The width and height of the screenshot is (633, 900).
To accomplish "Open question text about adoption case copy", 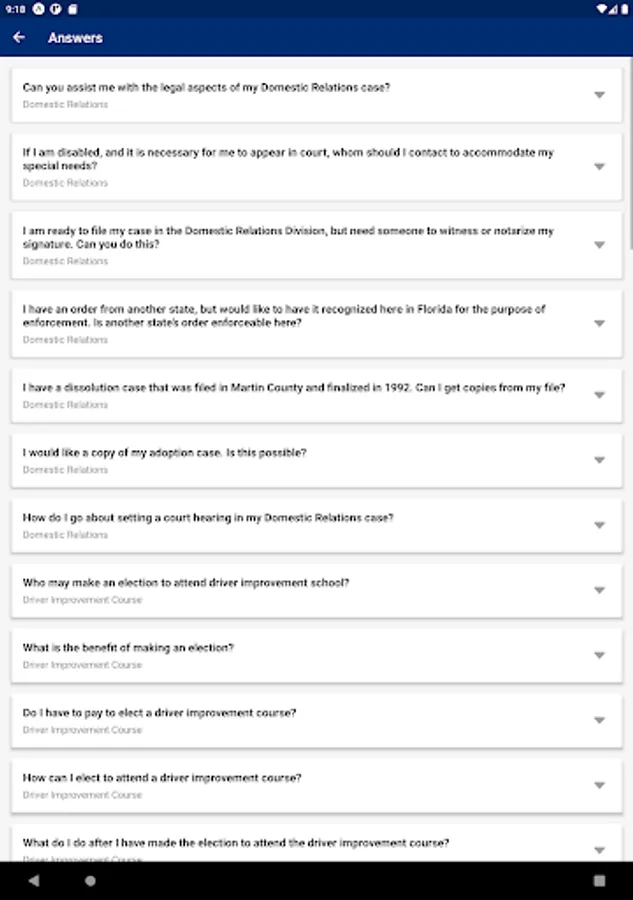I will point(165,453).
